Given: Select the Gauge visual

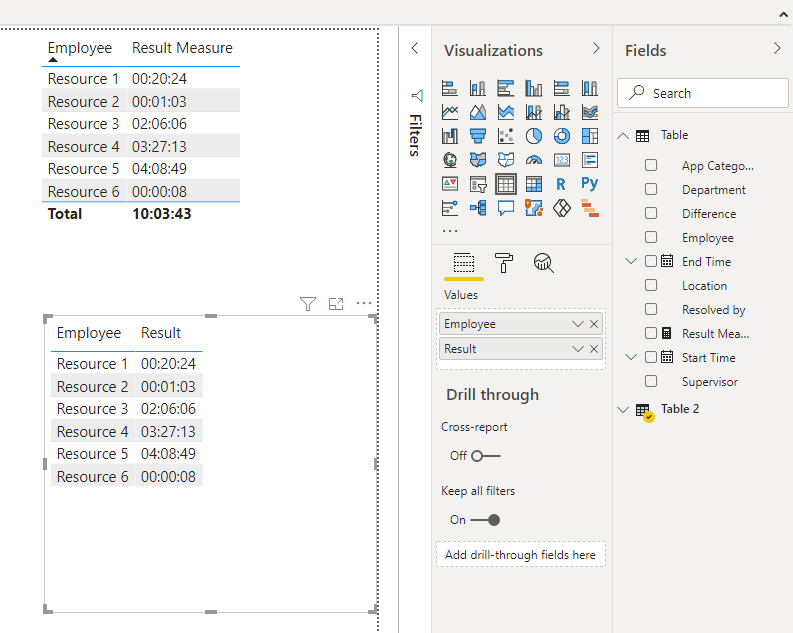Looking at the screenshot, I should [534, 160].
